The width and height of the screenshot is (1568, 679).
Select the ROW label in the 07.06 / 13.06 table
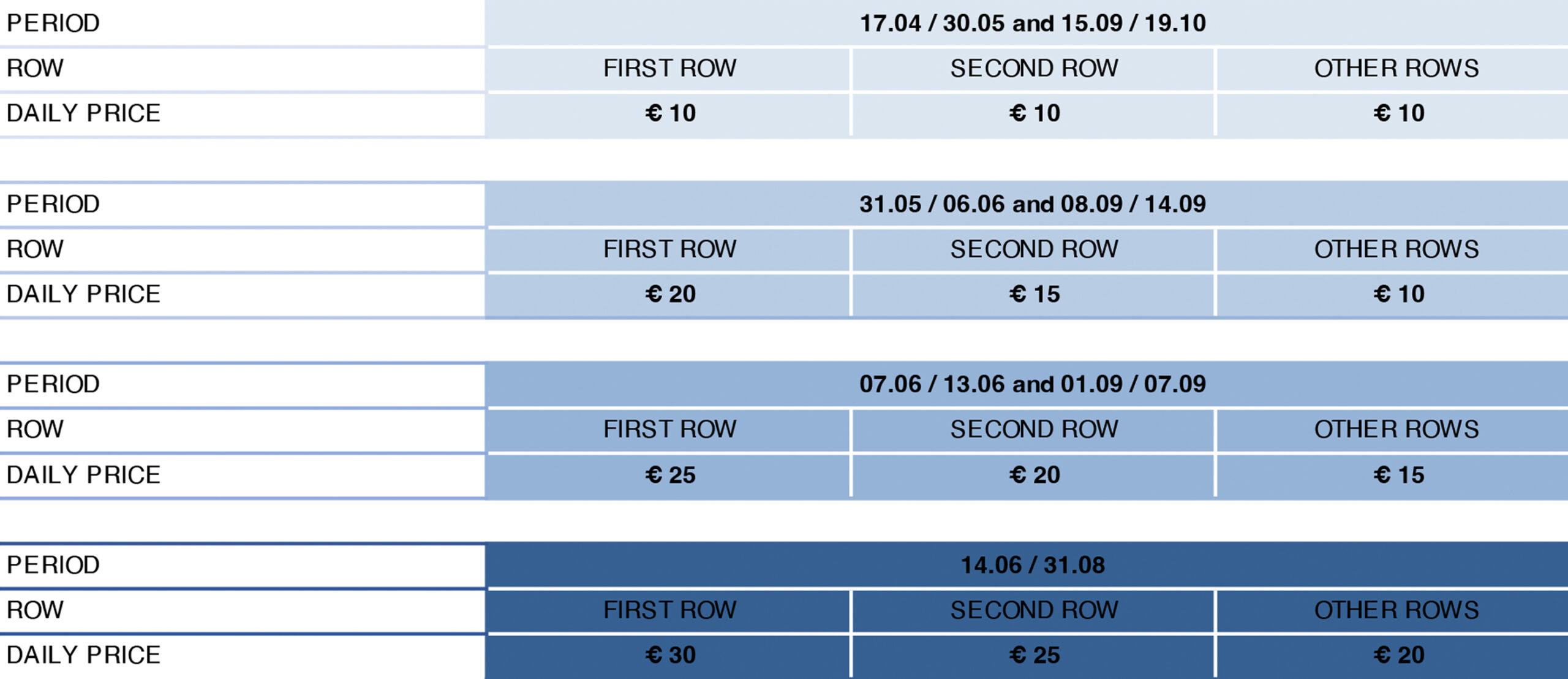(x=35, y=429)
